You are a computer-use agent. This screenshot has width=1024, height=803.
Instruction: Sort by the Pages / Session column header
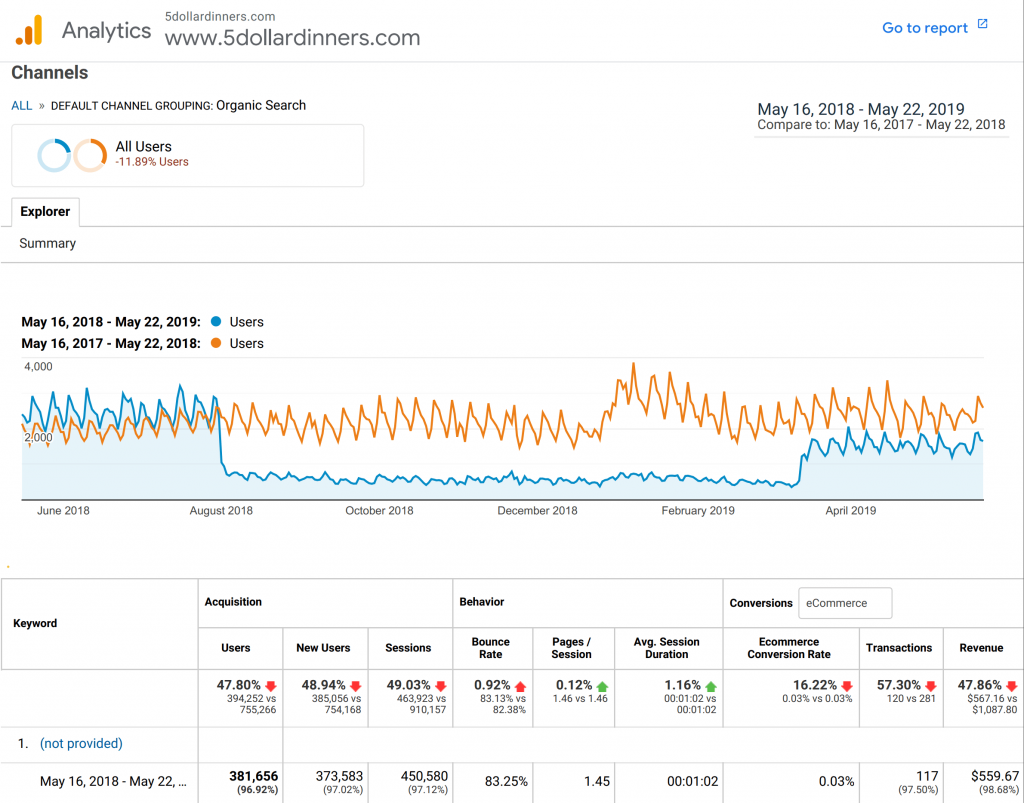(x=571, y=648)
